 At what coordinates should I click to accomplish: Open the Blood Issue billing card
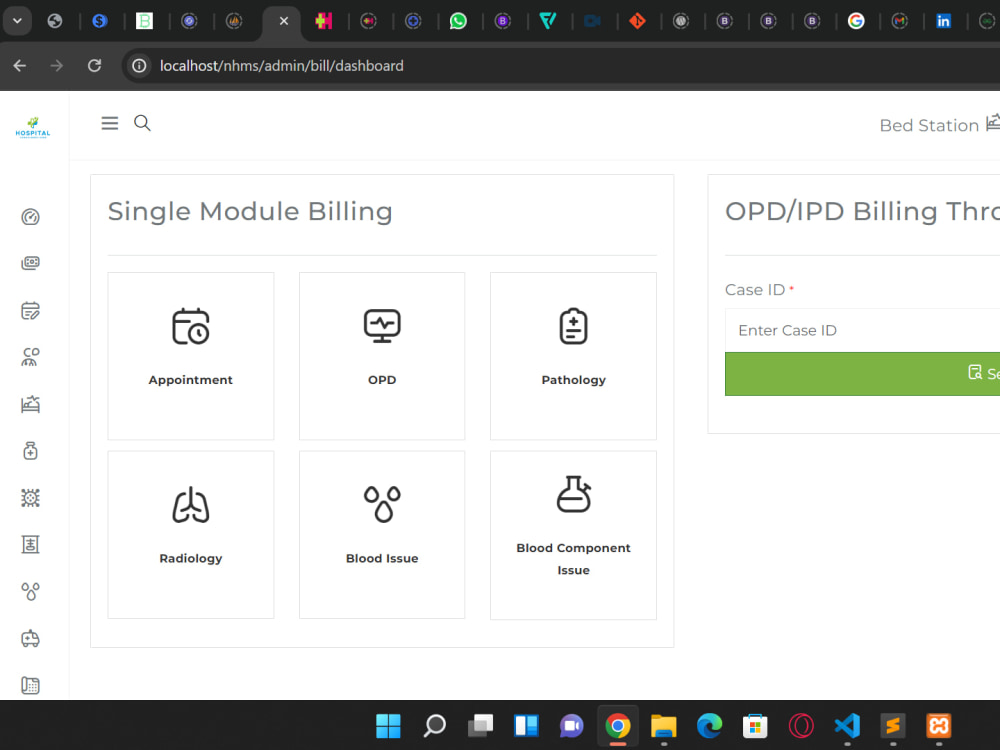[382, 534]
